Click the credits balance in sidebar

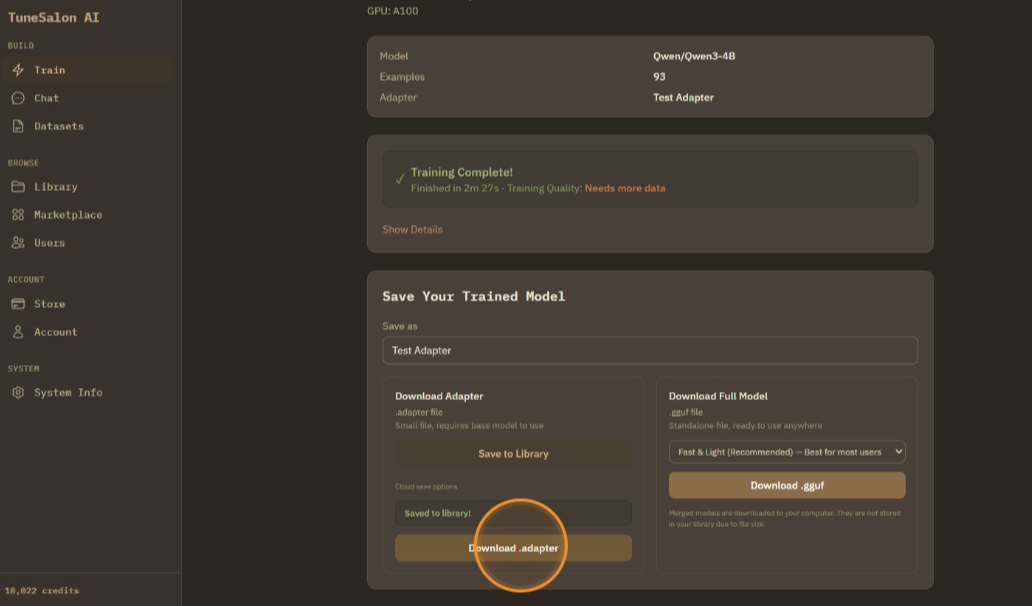pyautogui.click(x=42, y=591)
